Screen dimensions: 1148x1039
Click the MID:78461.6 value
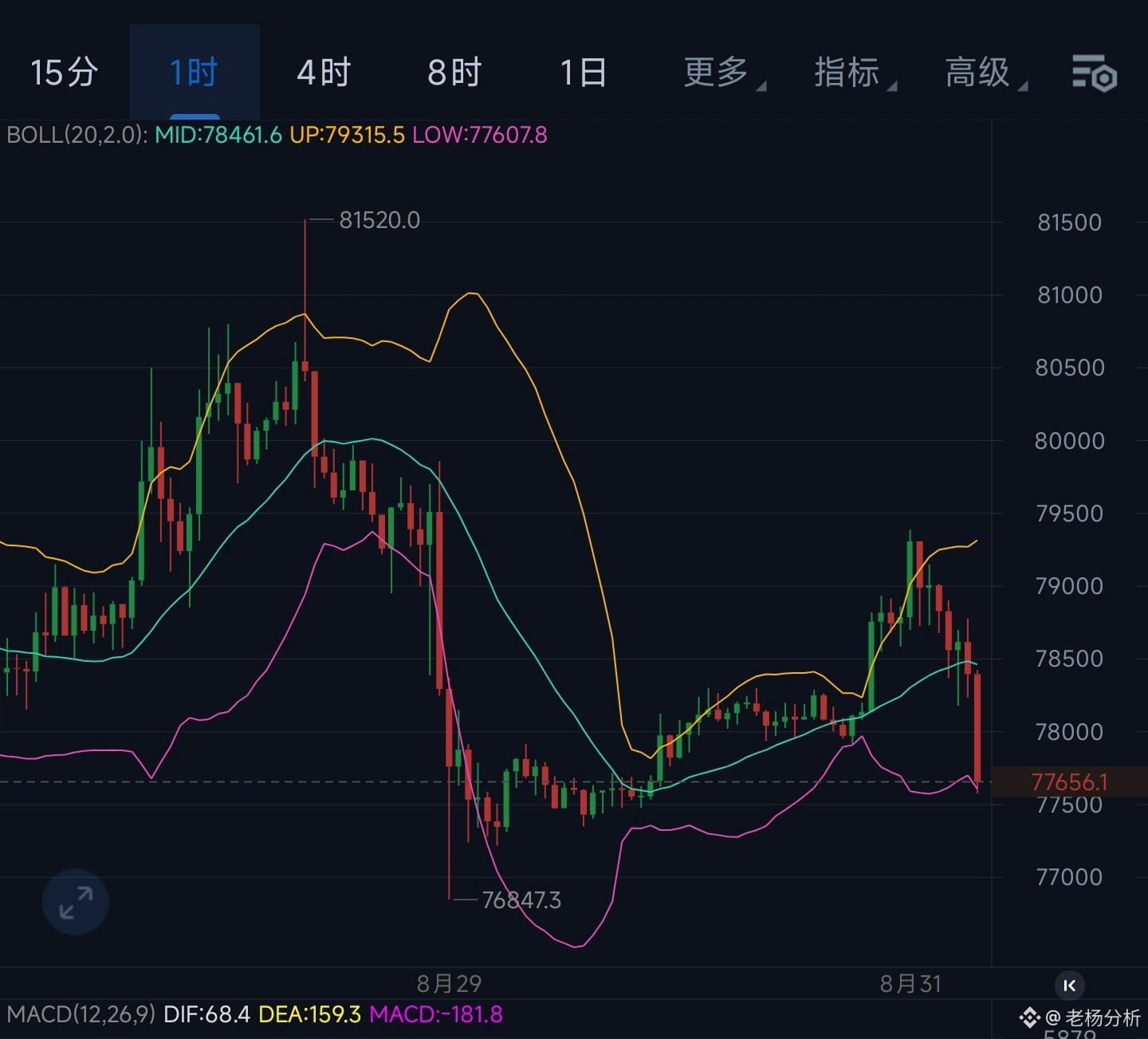[x=218, y=135]
